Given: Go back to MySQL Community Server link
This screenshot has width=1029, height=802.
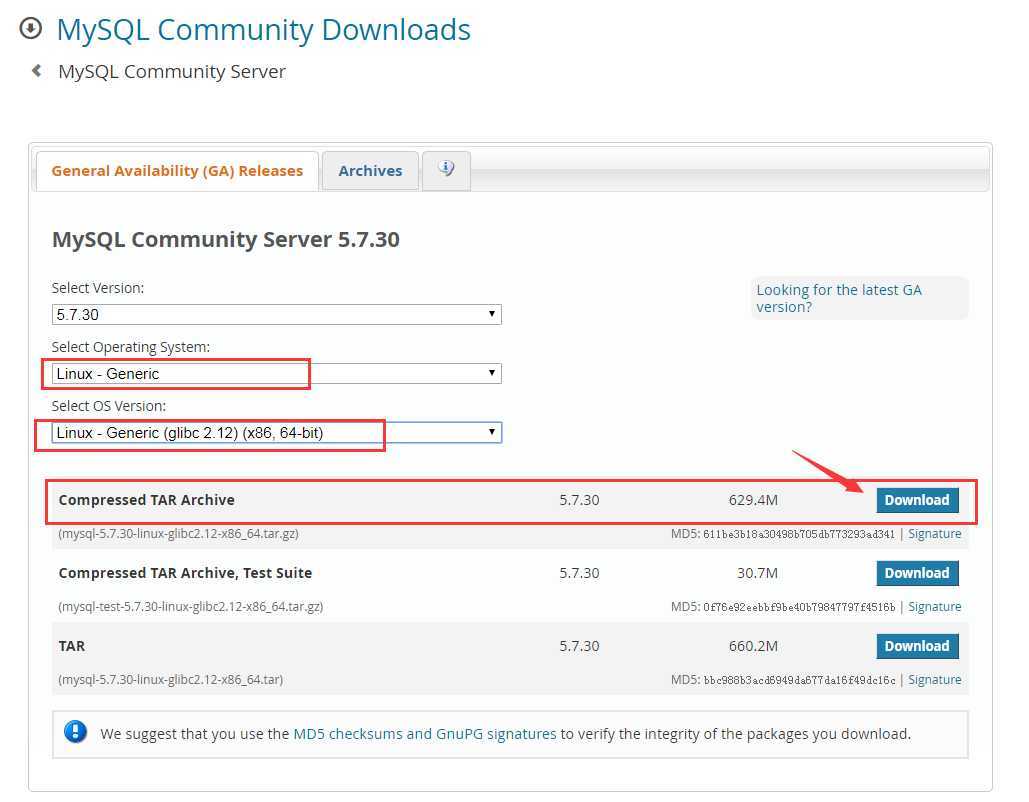Looking at the screenshot, I should 172,71.
